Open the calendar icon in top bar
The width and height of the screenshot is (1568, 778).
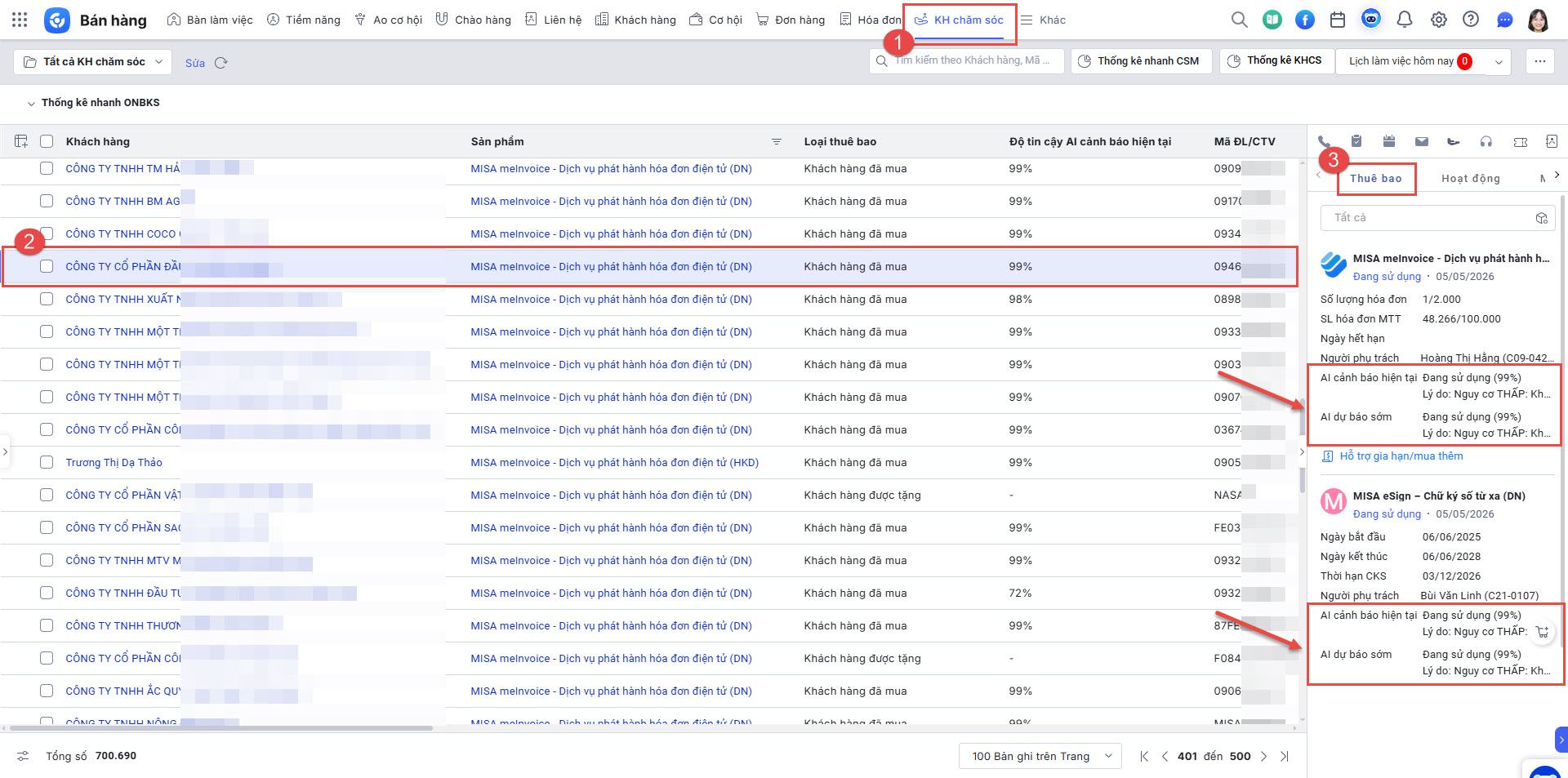[x=1338, y=20]
